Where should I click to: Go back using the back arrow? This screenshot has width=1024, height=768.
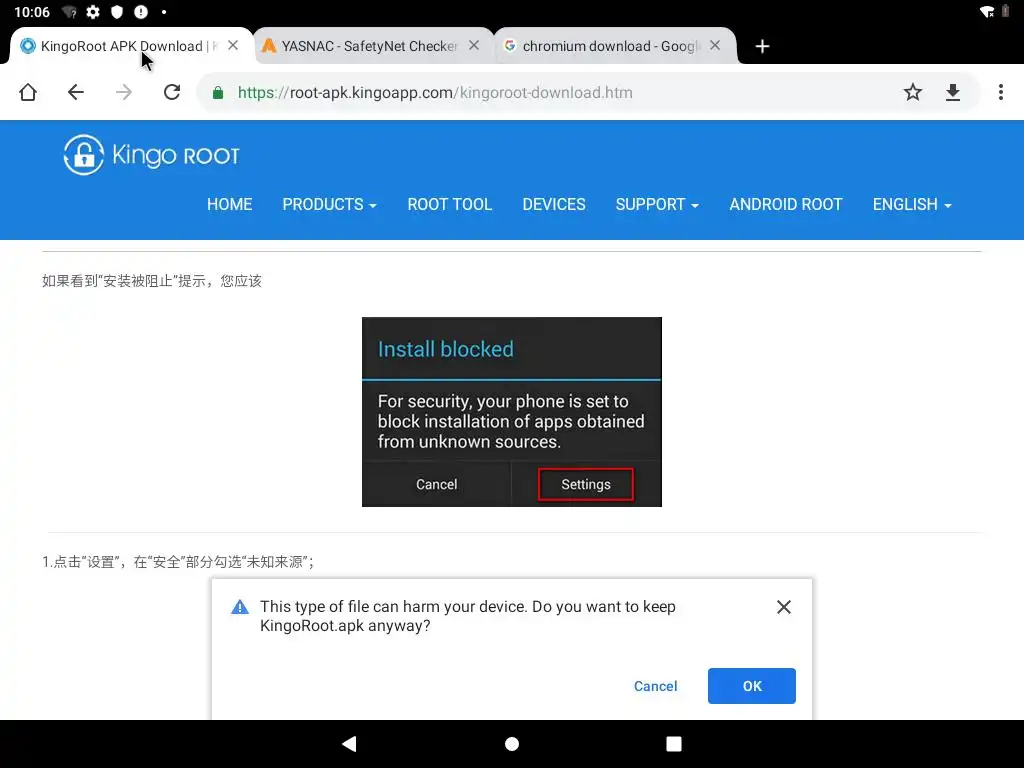[76, 92]
